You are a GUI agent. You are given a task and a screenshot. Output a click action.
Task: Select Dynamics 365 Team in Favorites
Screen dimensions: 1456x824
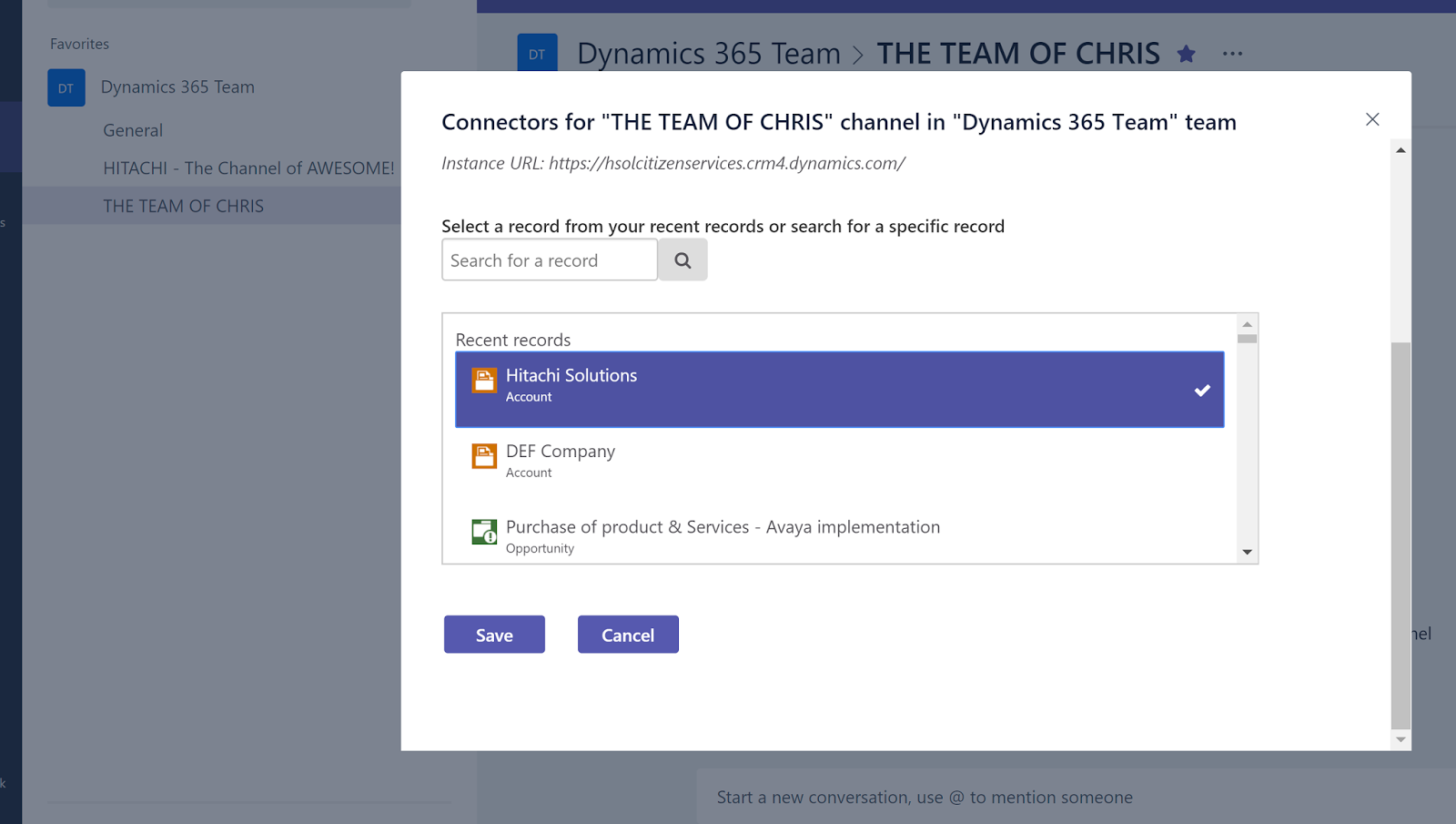pos(177,87)
